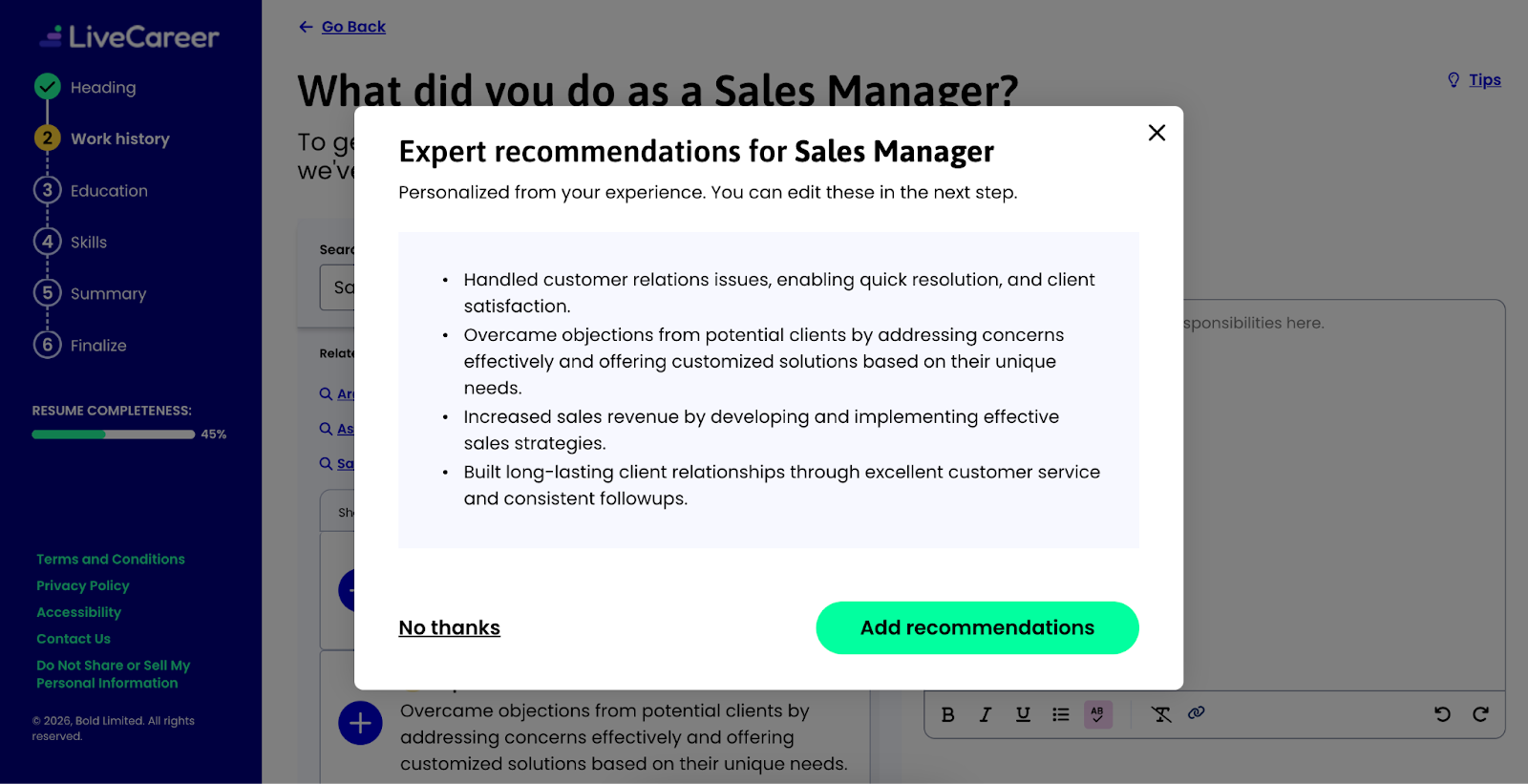
Task: Redo the last edit
Action: click(x=1480, y=714)
